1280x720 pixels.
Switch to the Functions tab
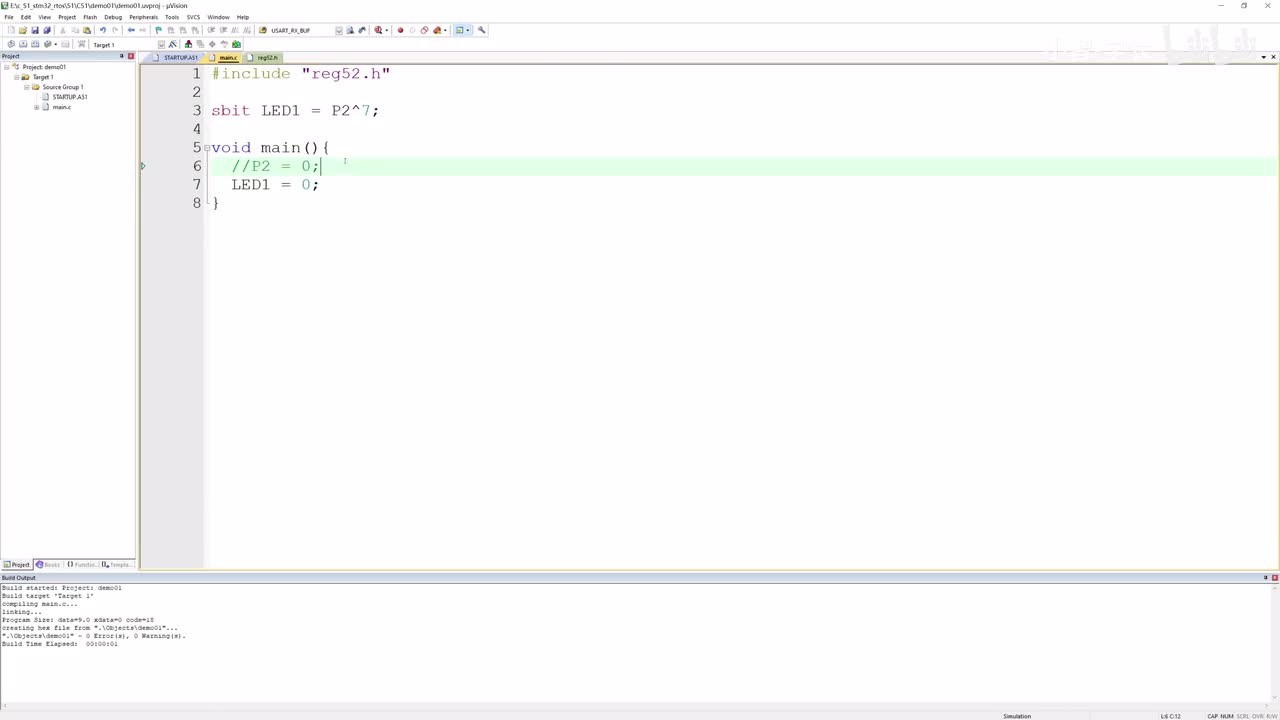(x=82, y=565)
